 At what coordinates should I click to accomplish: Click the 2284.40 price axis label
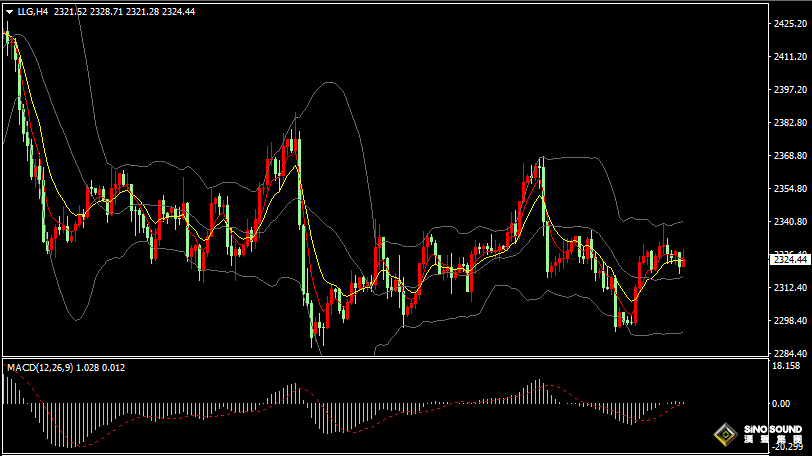(789, 353)
